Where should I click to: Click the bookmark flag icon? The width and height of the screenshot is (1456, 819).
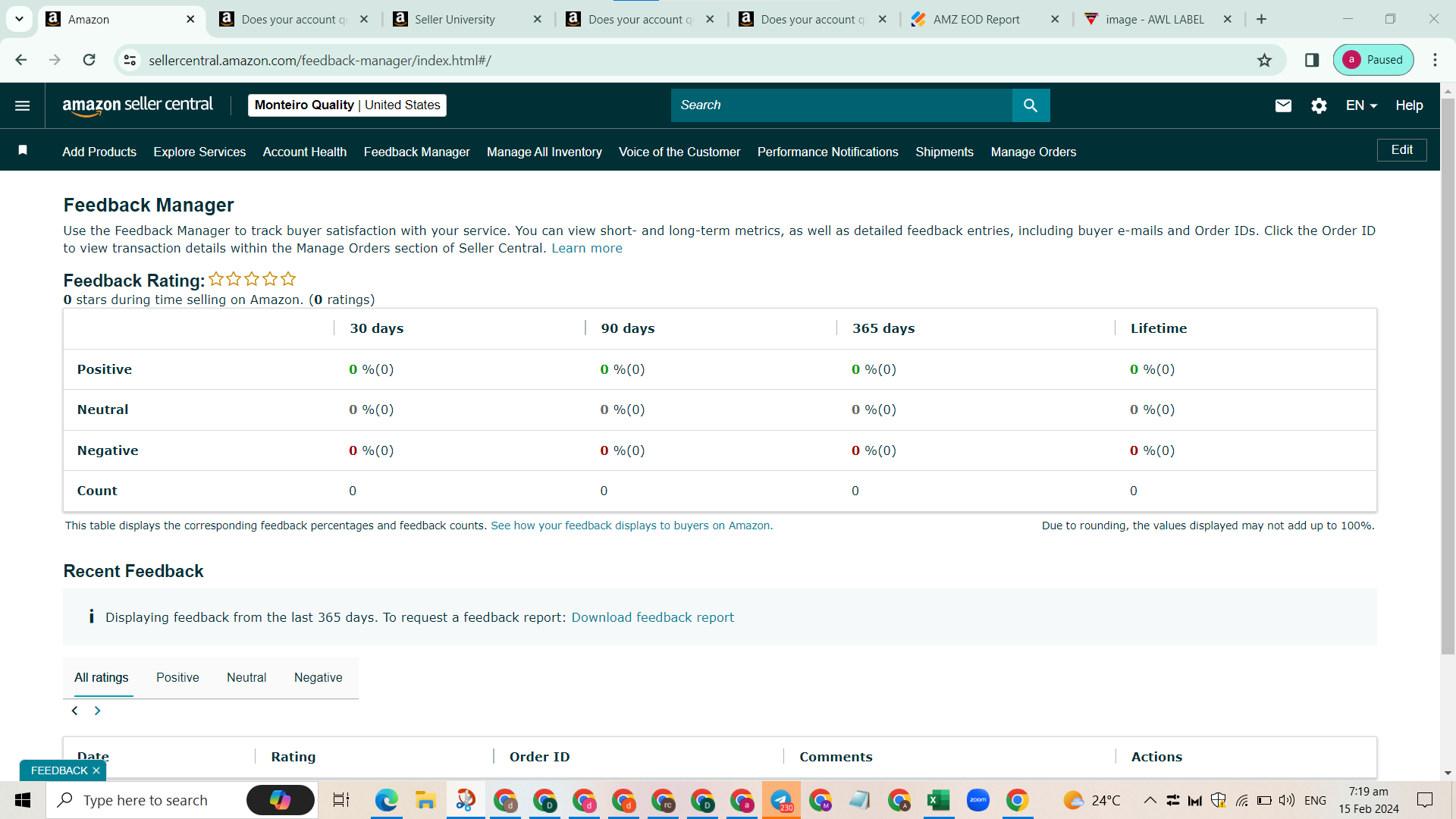[23, 150]
